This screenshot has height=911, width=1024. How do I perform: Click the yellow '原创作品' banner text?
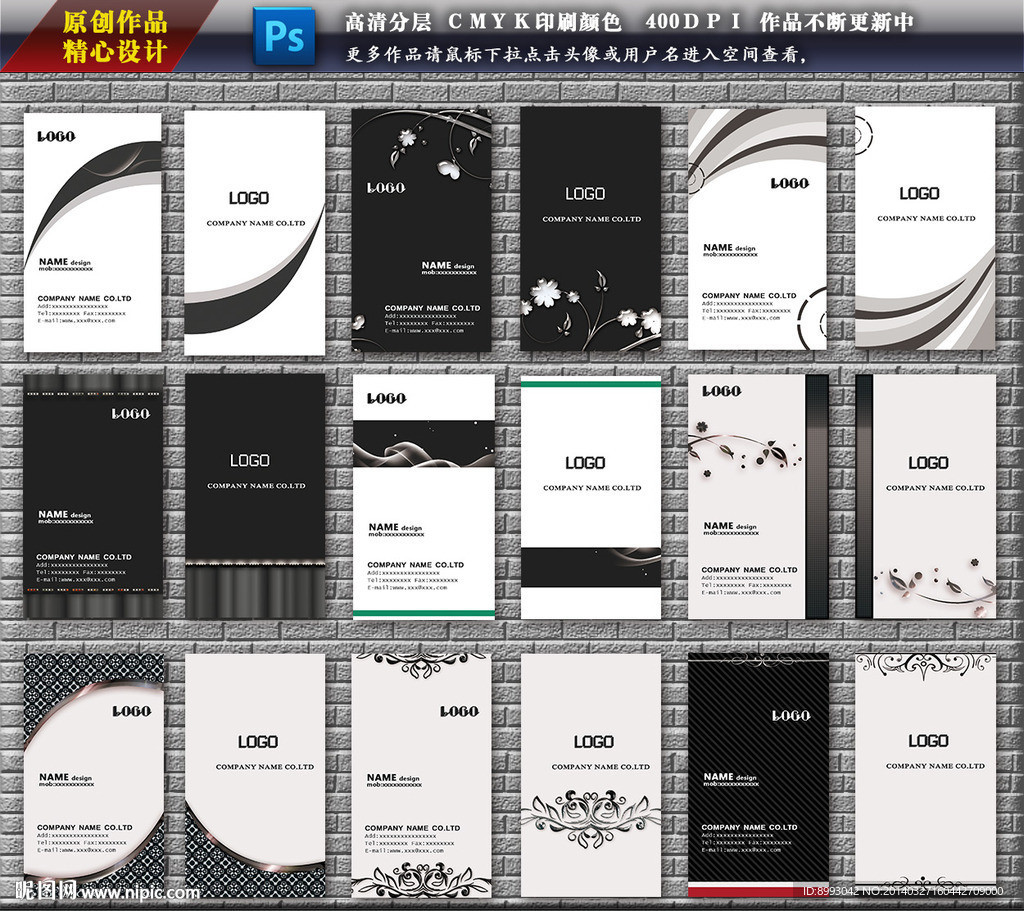[x=115, y=22]
